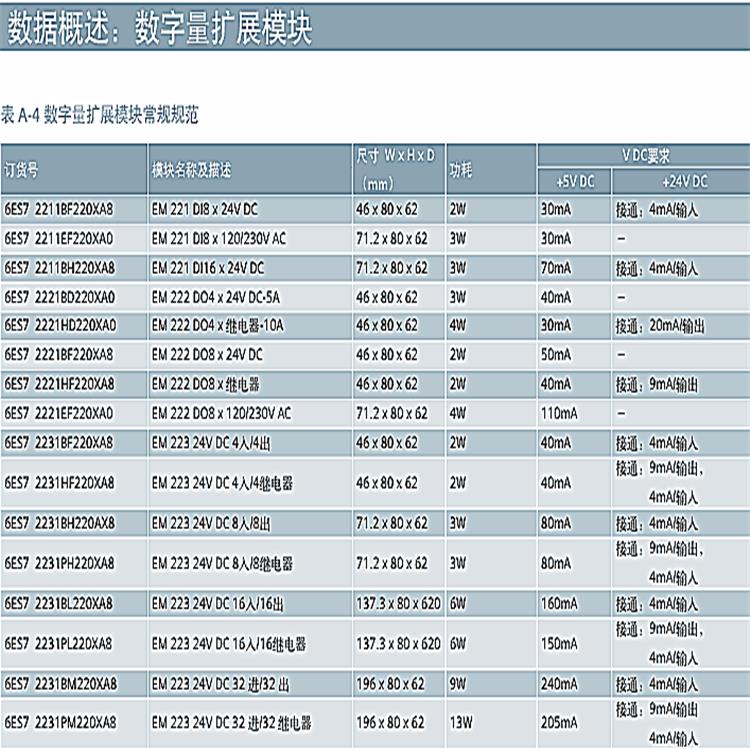750x750 pixels.
Task: Click EM 223 24V DC 4入/4出
Action: pos(211,443)
